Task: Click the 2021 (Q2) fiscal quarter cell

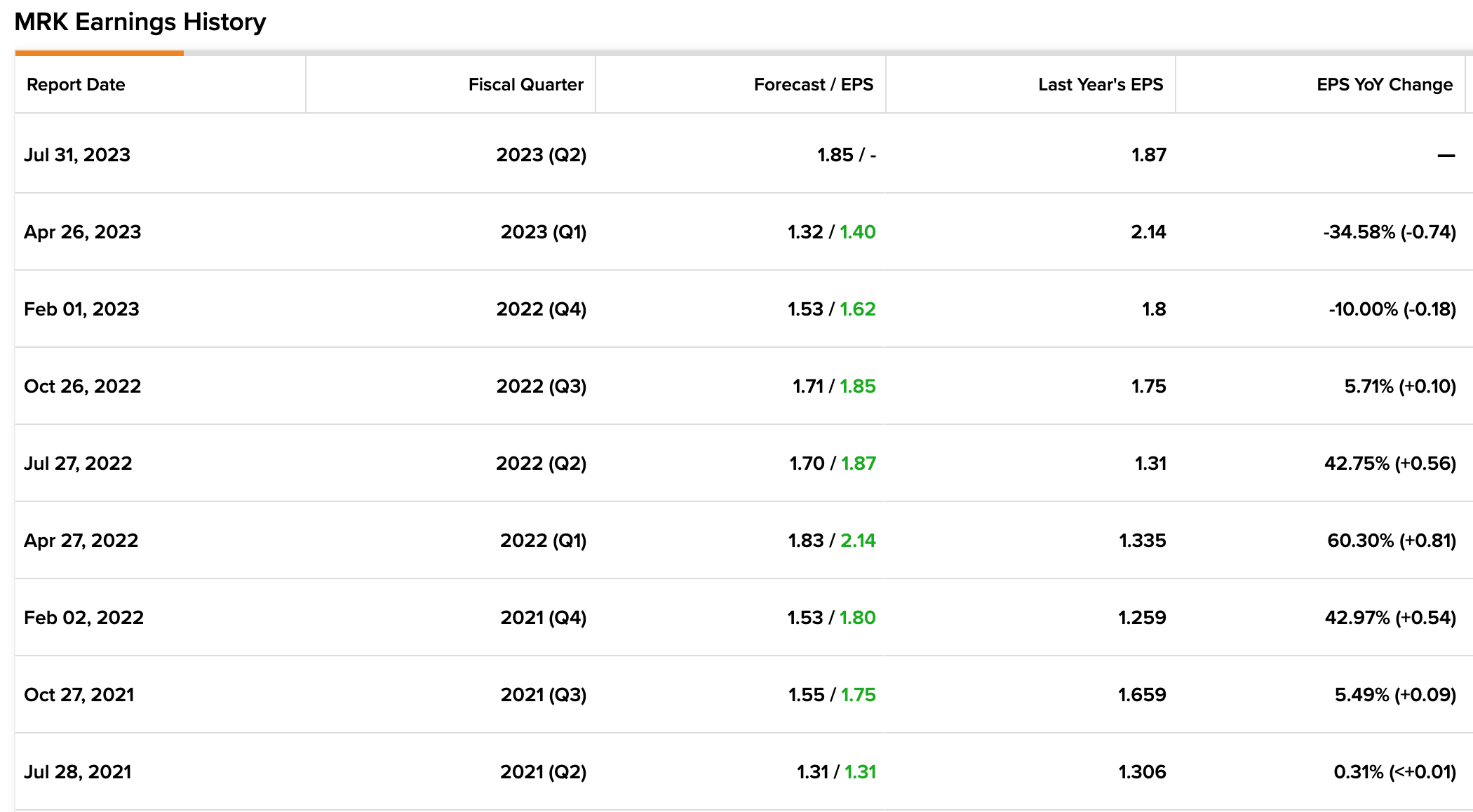Action: tap(543, 772)
